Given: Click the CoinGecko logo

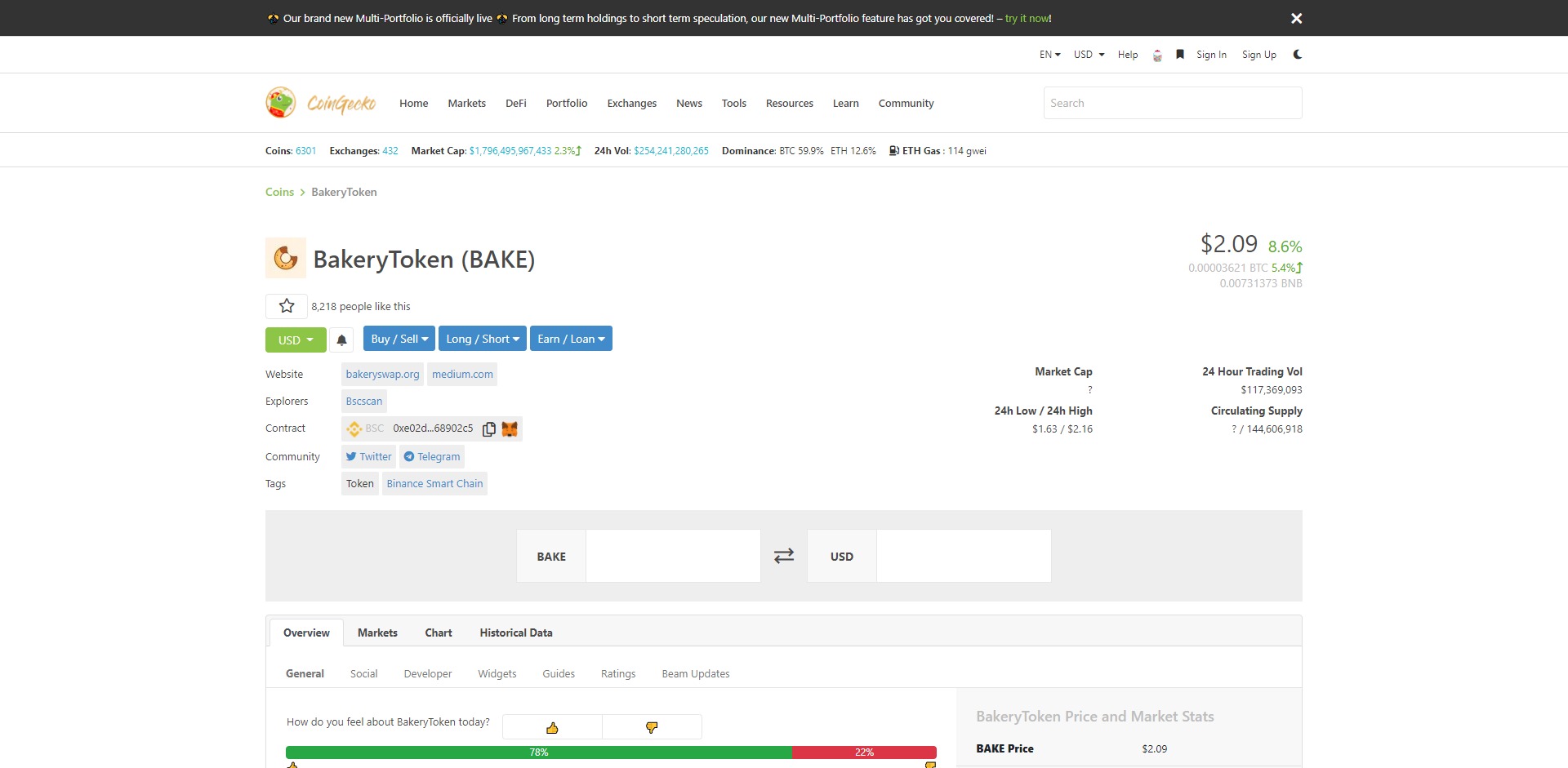Looking at the screenshot, I should [321, 103].
